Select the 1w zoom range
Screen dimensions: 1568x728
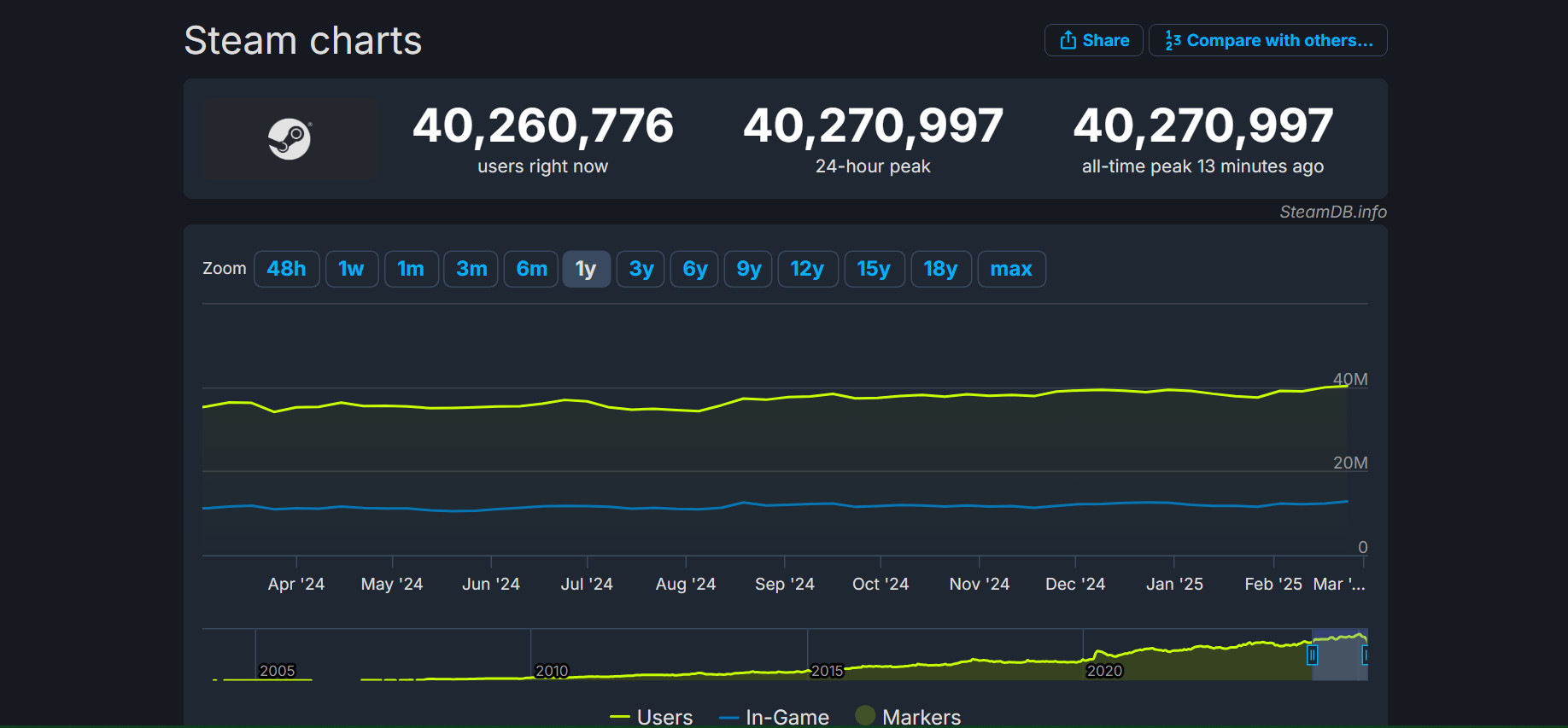click(351, 269)
